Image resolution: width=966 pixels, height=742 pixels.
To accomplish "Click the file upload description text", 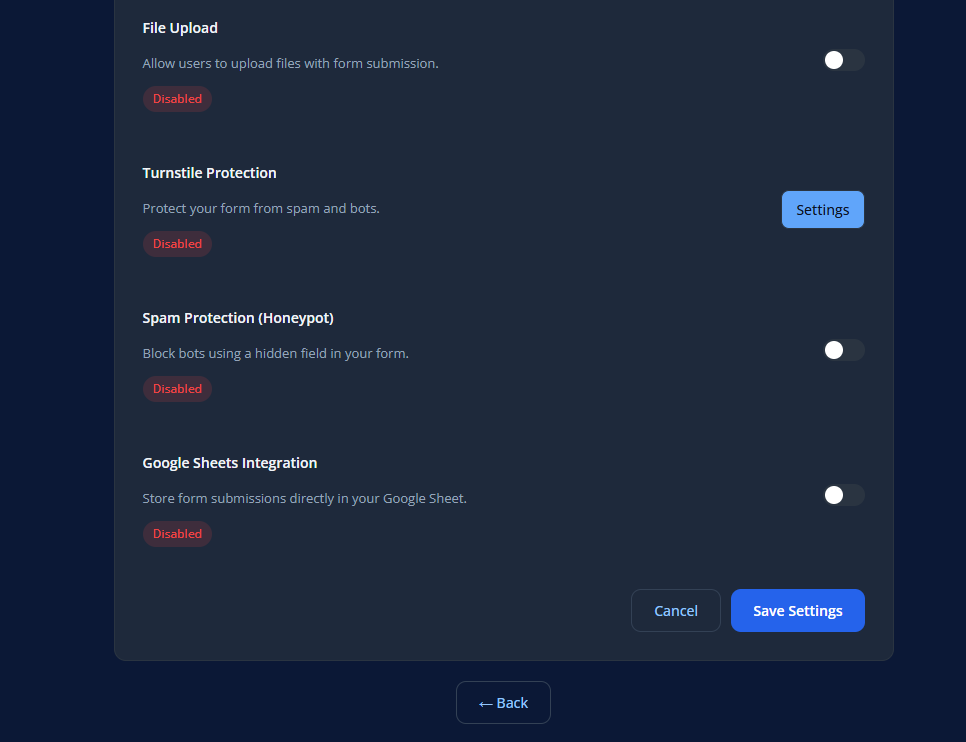I will click(x=291, y=63).
